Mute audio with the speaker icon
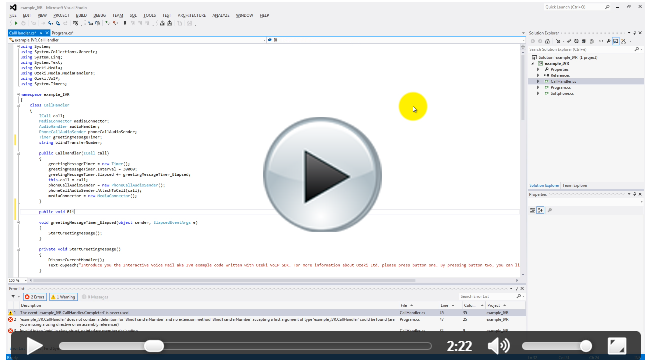Image resolution: width=645 pixels, height=360 pixels. tap(499, 346)
